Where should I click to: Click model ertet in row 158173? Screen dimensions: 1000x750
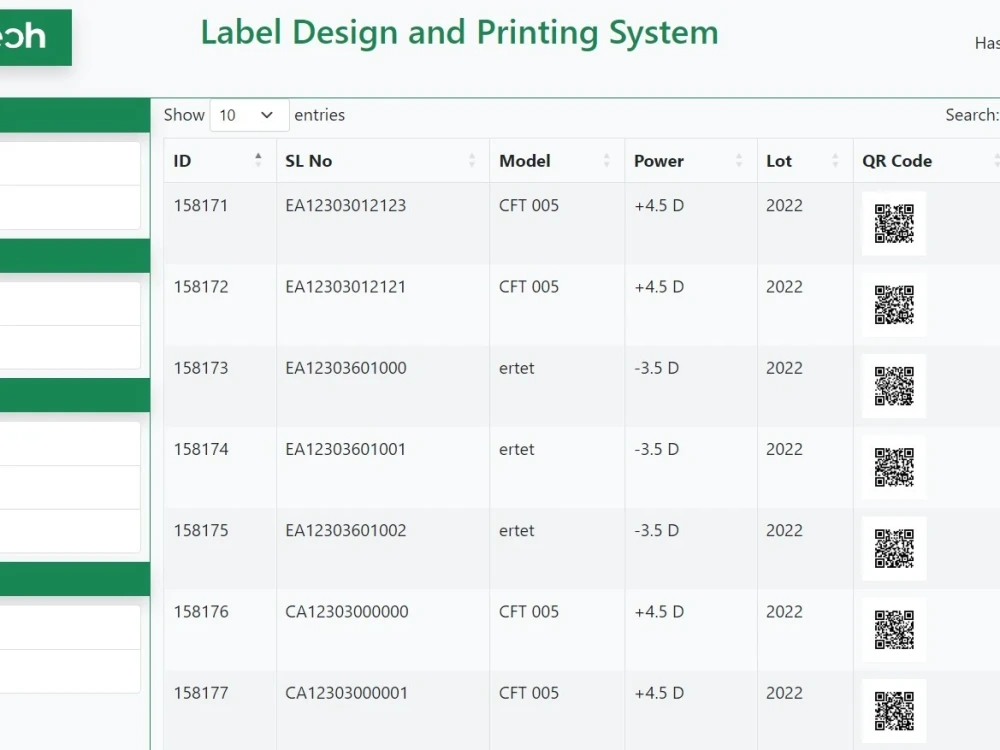[x=517, y=368]
